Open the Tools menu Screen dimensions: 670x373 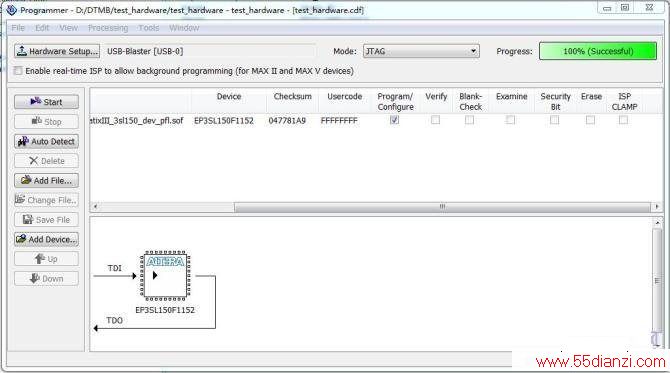[x=149, y=28]
